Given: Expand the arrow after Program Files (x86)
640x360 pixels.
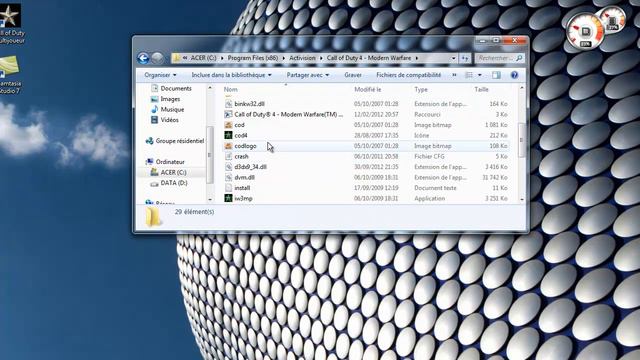Looking at the screenshot, I should pos(284,58).
